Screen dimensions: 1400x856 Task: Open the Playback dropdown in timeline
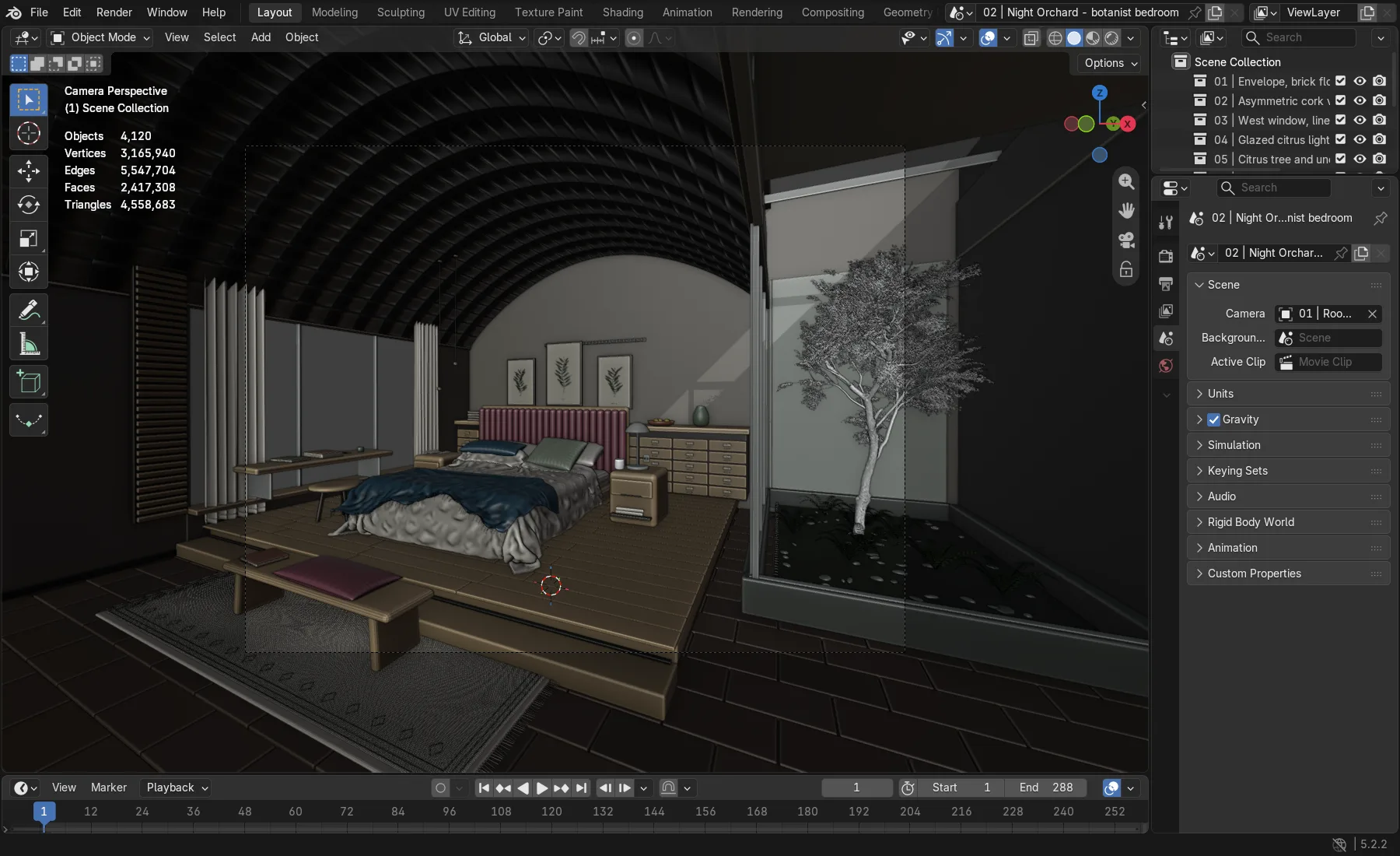tap(177, 788)
